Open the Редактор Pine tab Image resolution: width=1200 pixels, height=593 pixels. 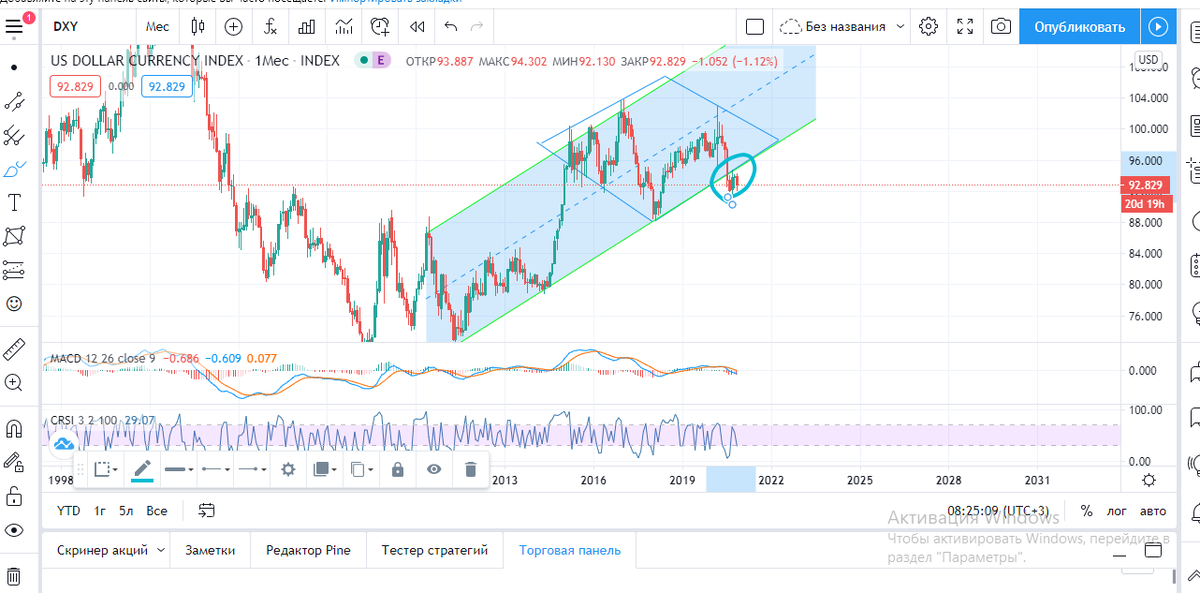click(308, 550)
